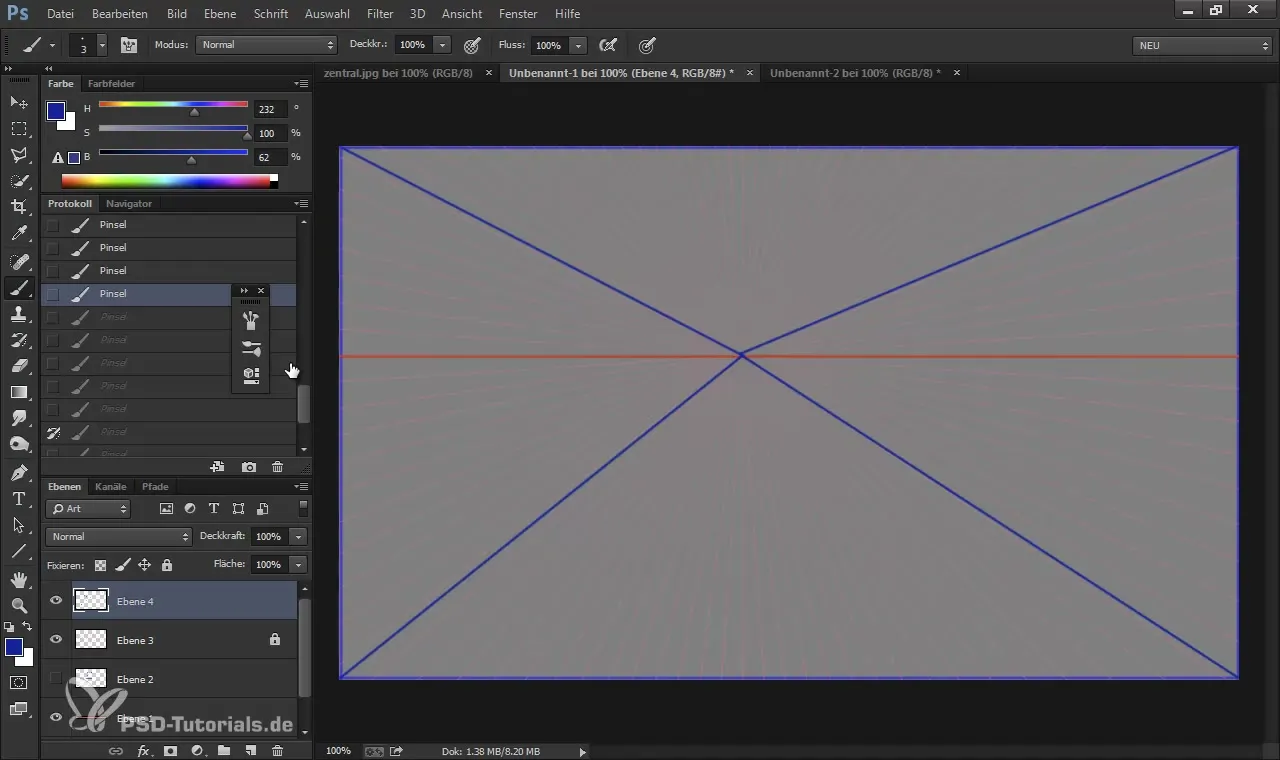Select the Move tool
The height and width of the screenshot is (760, 1280).
click(19, 103)
